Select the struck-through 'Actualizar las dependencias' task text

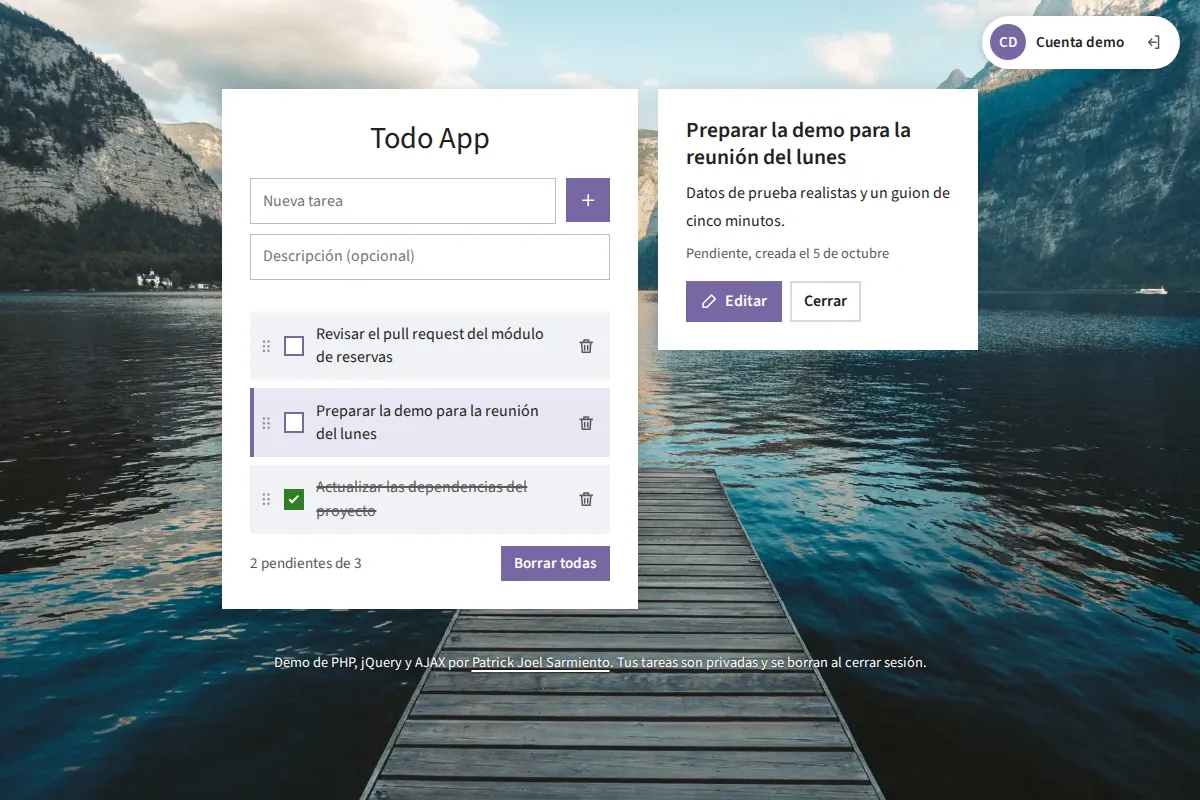422,499
